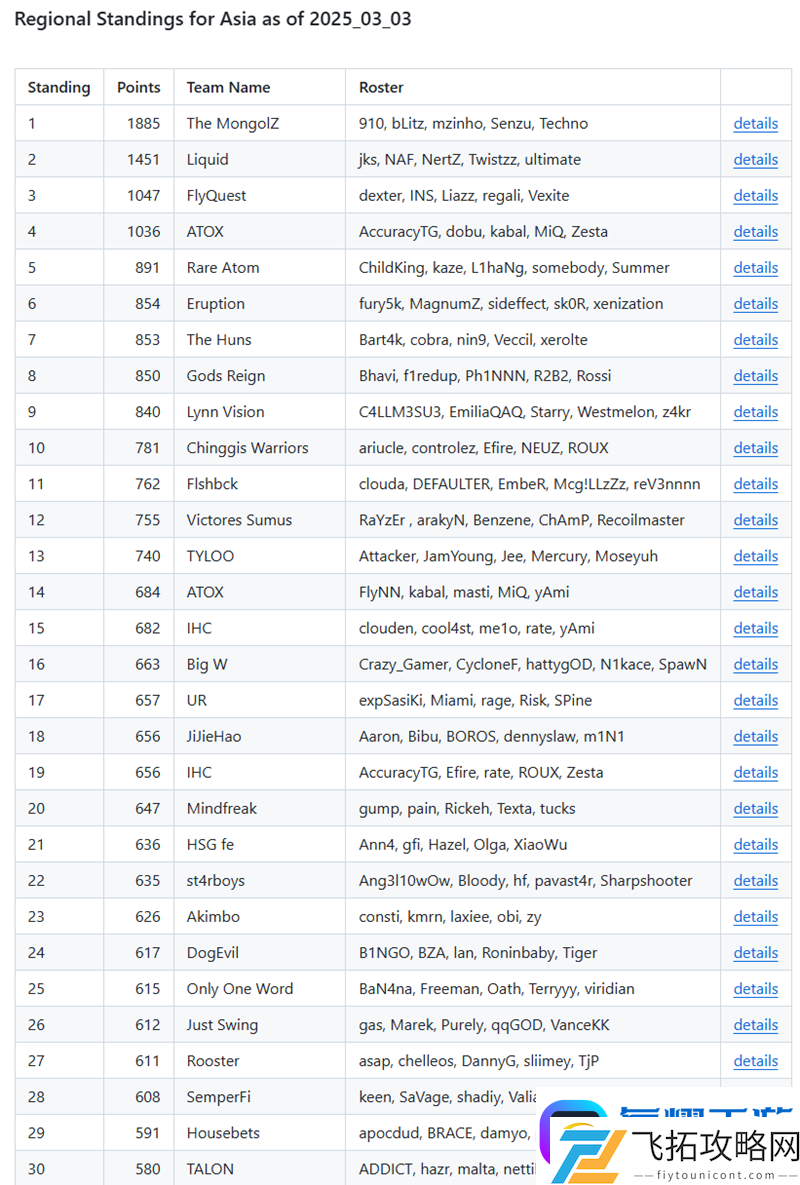The width and height of the screenshot is (800, 1185).
Task: Open the details link for Liquid
Action: point(755,159)
